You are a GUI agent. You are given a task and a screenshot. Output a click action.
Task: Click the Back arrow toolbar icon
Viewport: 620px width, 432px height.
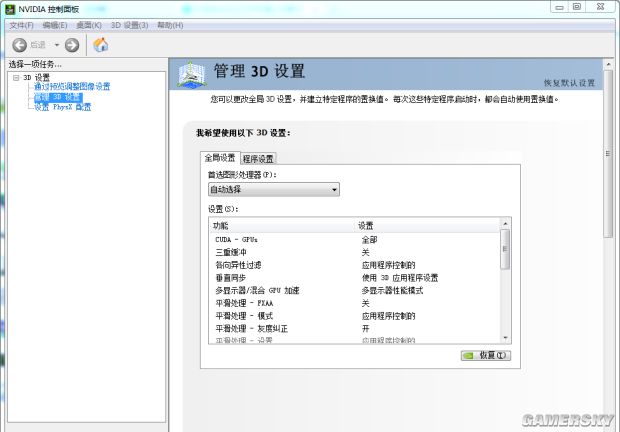pyautogui.click(x=19, y=45)
